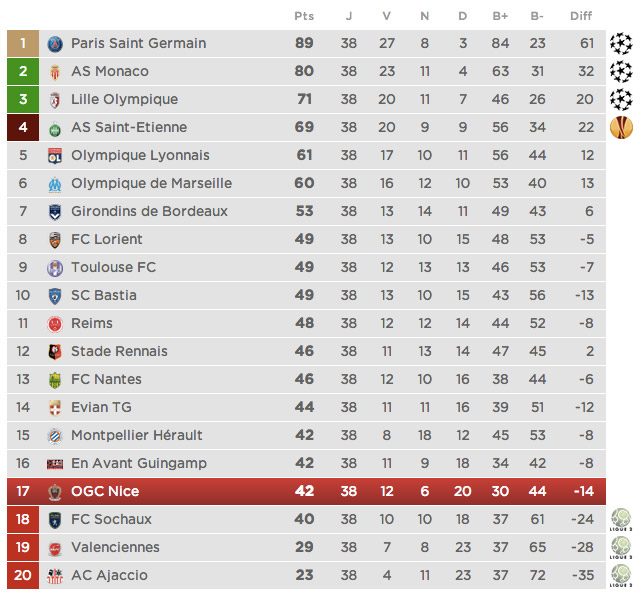This screenshot has width=640, height=595.
Task: Click the red rank 20 position badge
Action: coord(22,575)
